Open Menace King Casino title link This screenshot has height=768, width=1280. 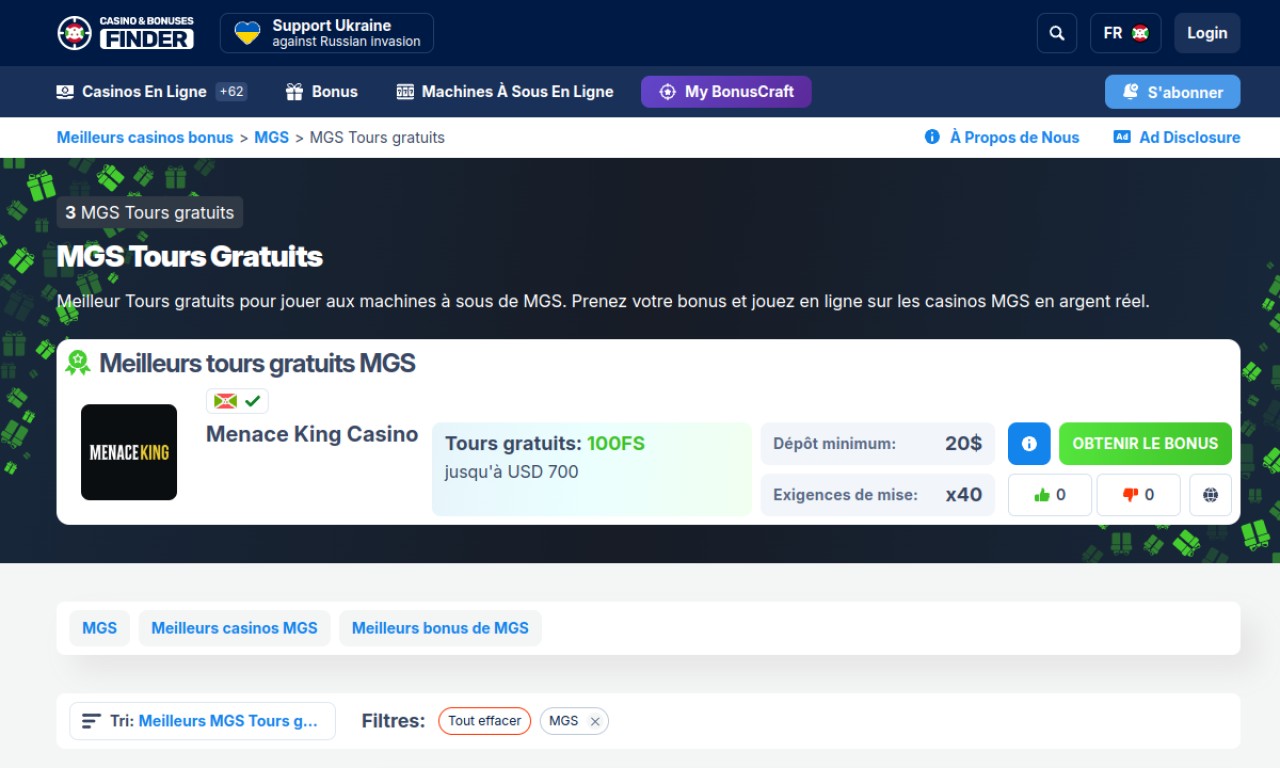tap(312, 434)
